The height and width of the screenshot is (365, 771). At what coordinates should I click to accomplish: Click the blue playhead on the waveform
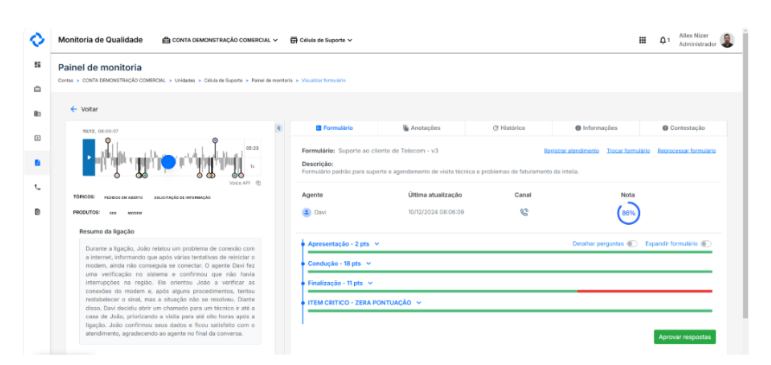click(x=168, y=162)
